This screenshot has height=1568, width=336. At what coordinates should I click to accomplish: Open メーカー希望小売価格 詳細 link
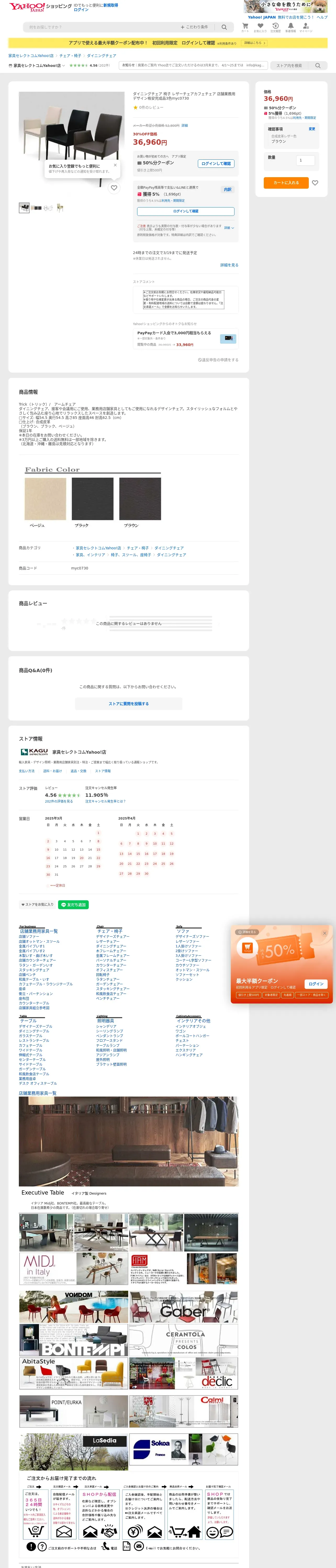point(185,125)
